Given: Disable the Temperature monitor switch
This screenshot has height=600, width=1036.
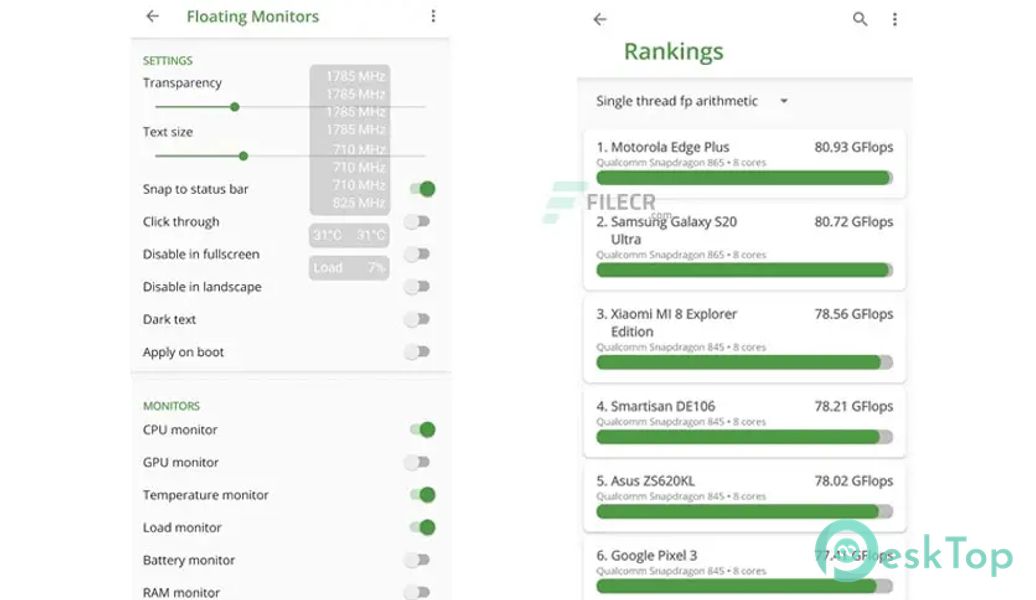Looking at the screenshot, I should click(x=422, y=495).
